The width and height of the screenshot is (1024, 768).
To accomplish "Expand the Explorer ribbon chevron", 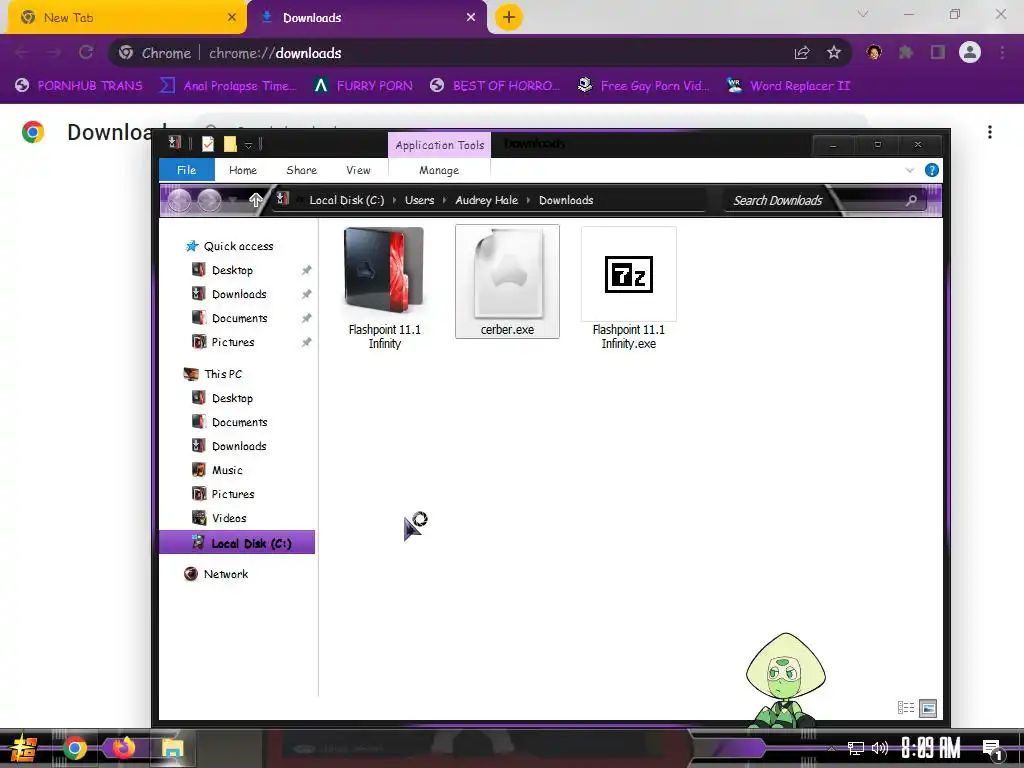I will click(910, 170).
